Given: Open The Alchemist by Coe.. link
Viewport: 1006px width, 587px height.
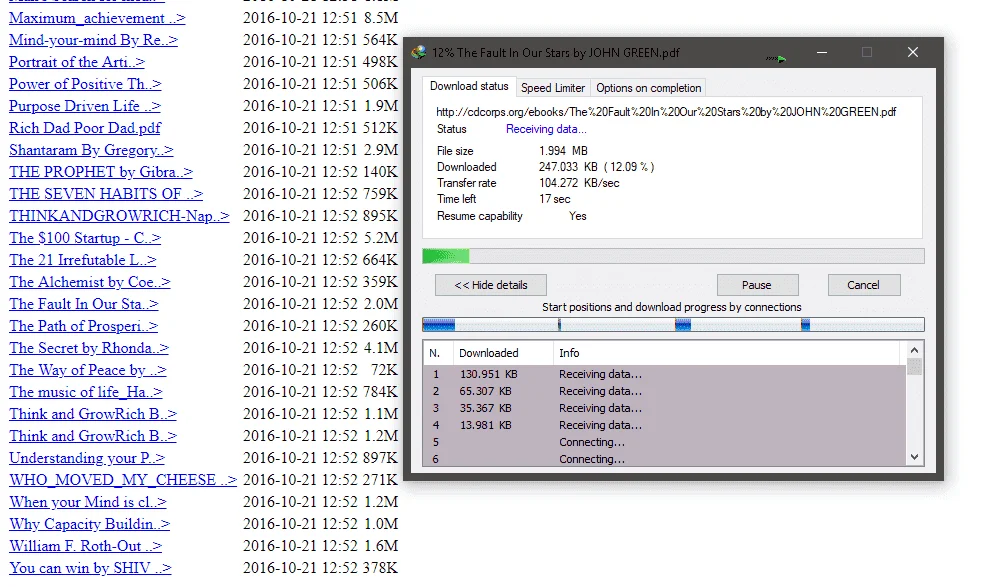Looking at the screenshot, I should click(x=89, y=282).
